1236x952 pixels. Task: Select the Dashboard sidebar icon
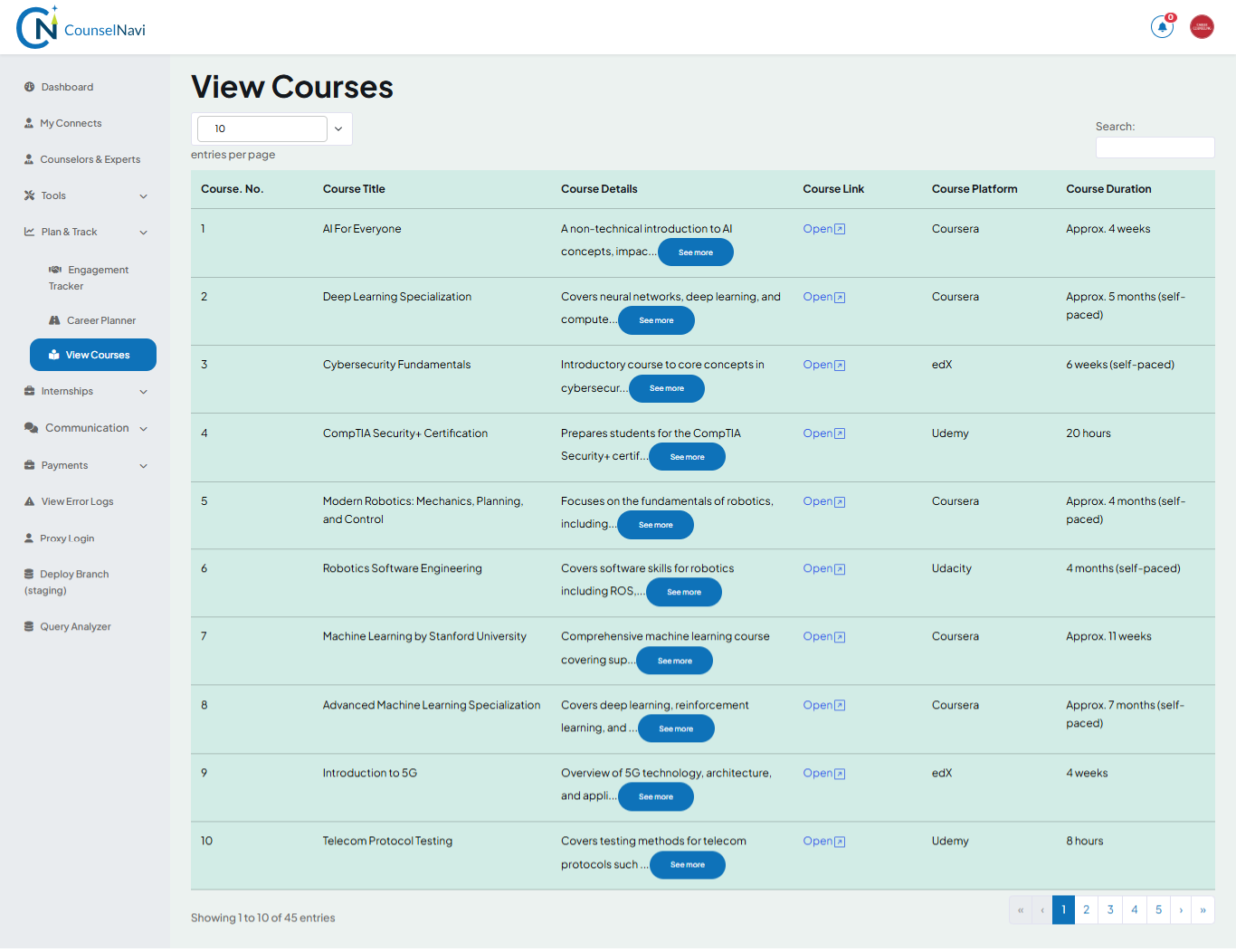point(28,86)
